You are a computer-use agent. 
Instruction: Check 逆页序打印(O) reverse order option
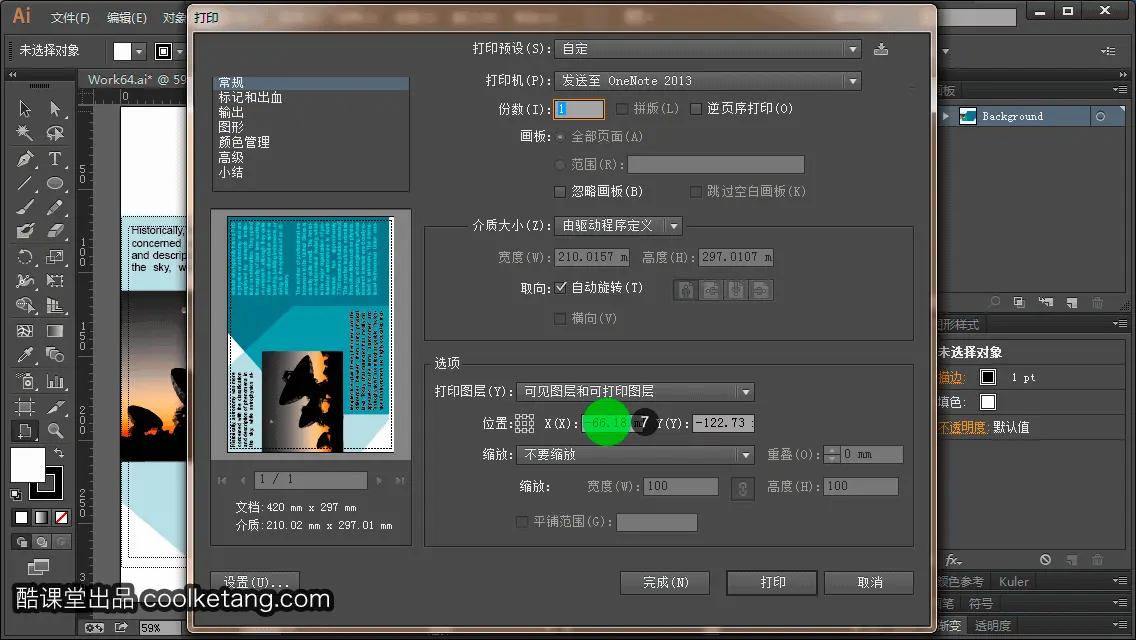(x=696, y=109)
